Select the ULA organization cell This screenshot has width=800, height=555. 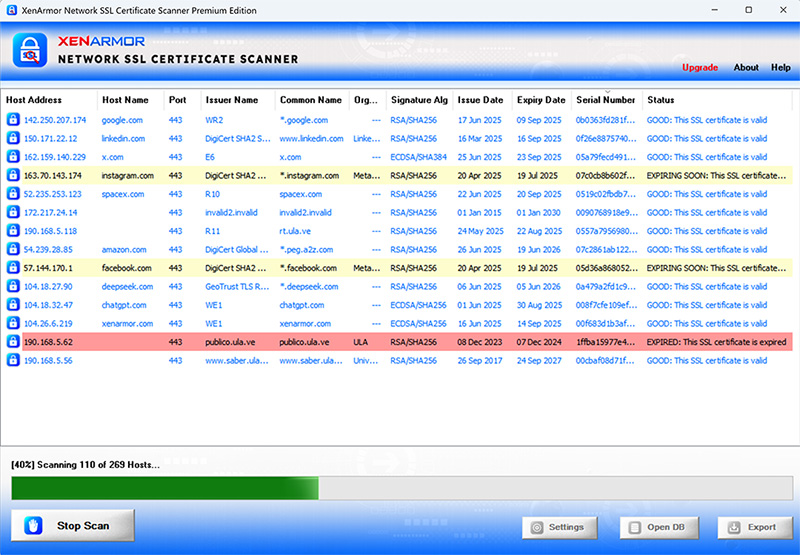click(x=360, y=342)
